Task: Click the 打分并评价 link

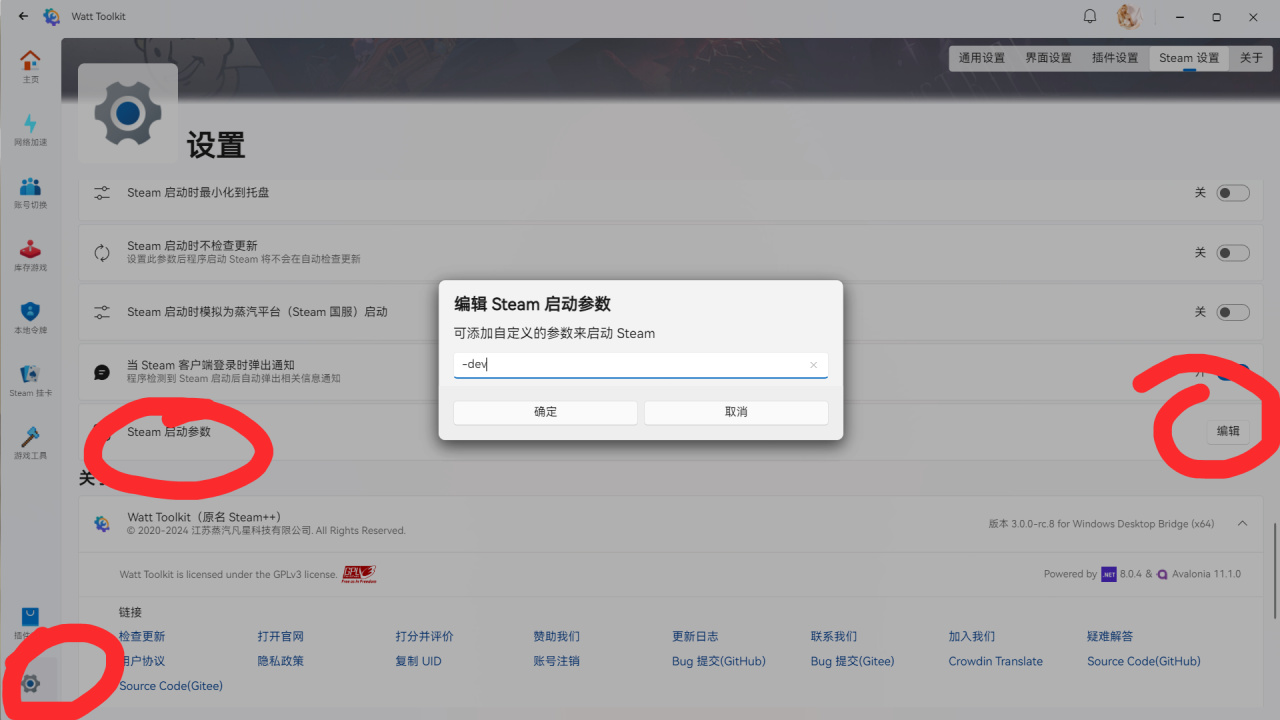Action: click(424, 636)
